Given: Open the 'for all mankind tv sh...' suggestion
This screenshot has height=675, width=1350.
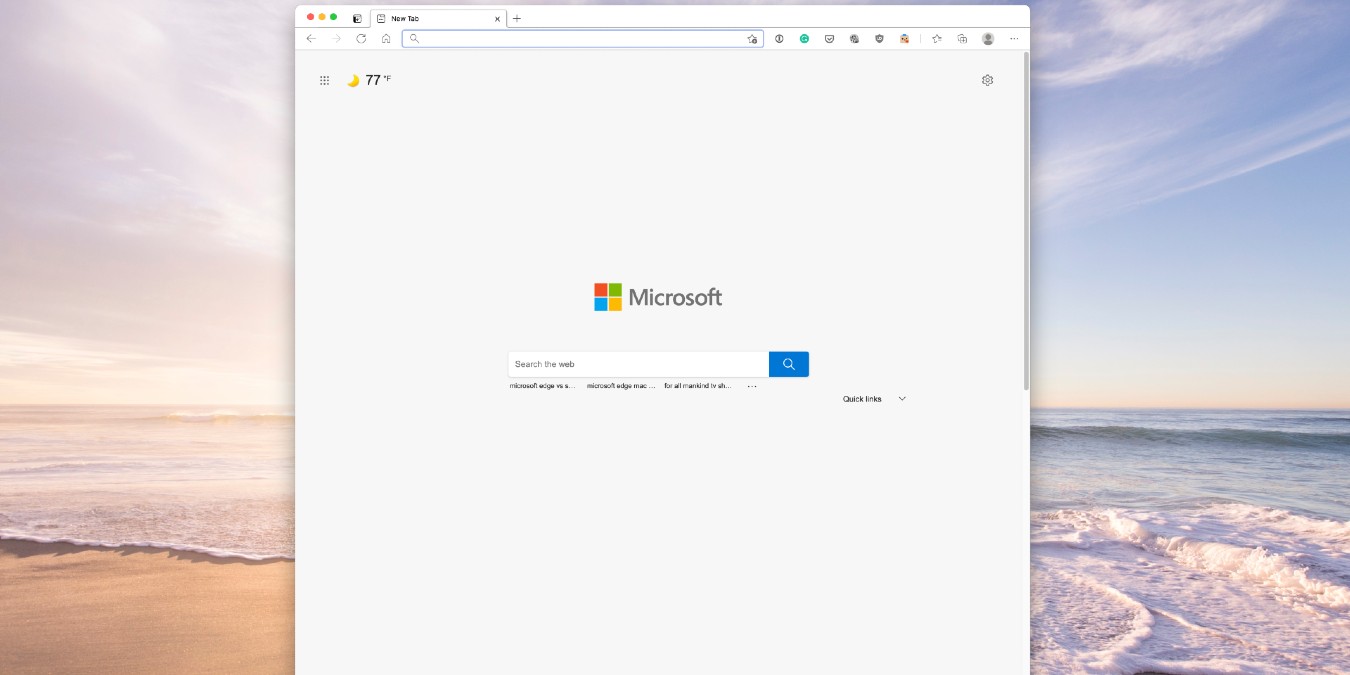Looking at the screenshot, I should [x=695, y=385].
